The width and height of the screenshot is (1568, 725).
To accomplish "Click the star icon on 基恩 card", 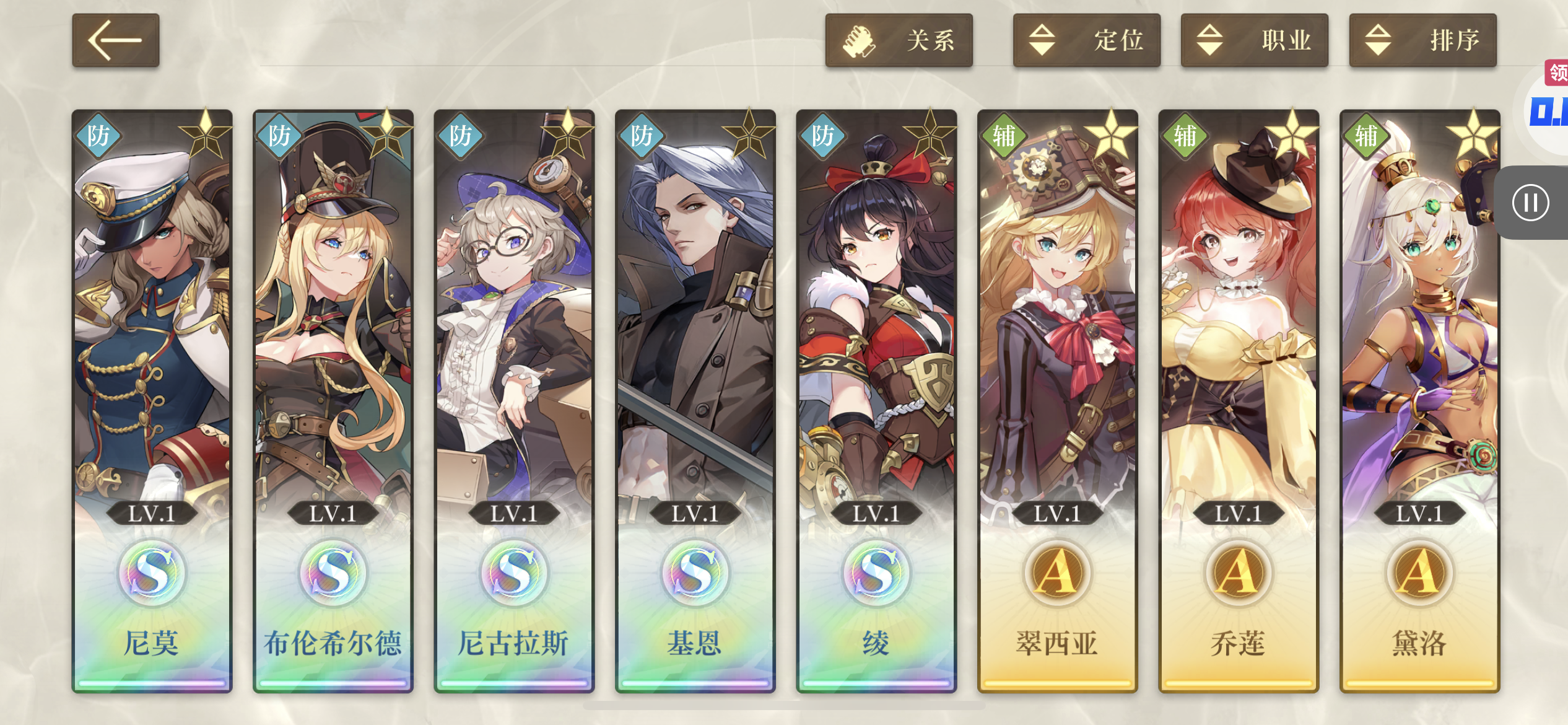I will (749, 134).
